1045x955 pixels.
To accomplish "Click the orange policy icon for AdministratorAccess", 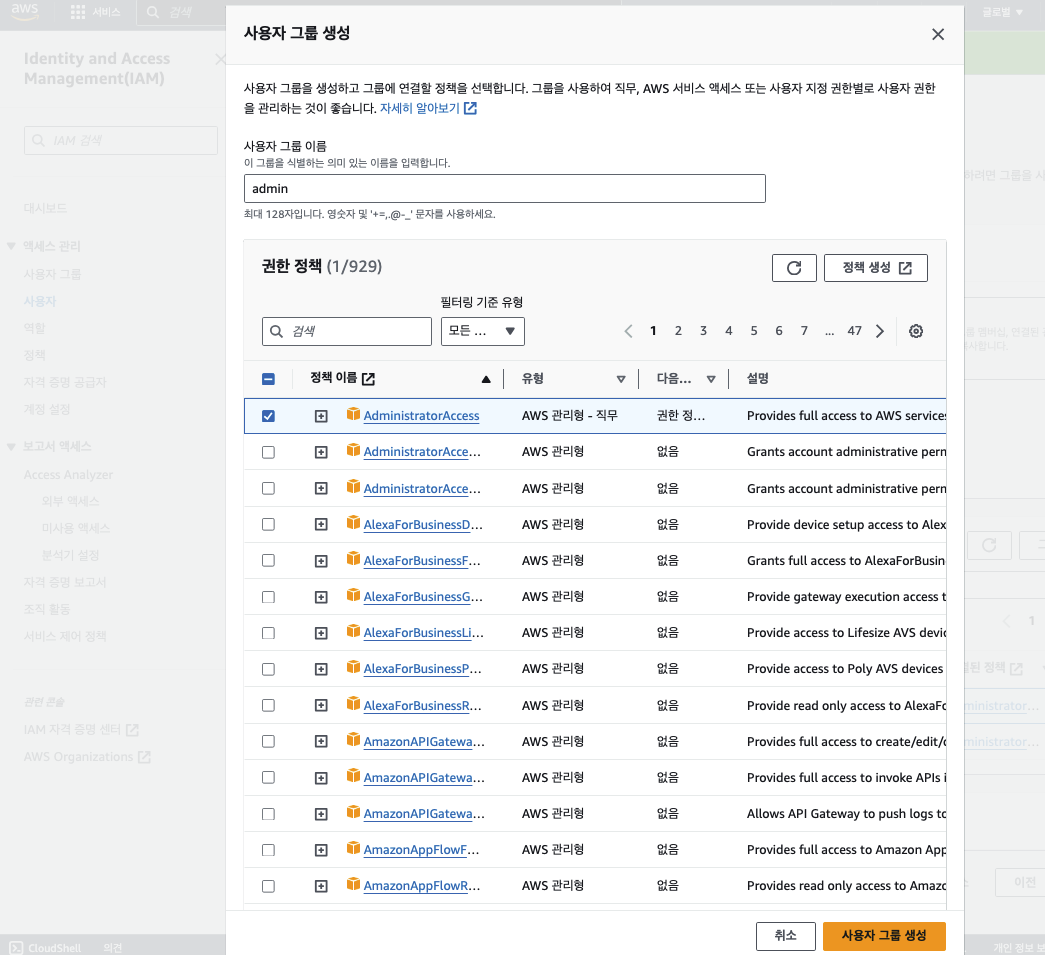I will pos(353,415).
